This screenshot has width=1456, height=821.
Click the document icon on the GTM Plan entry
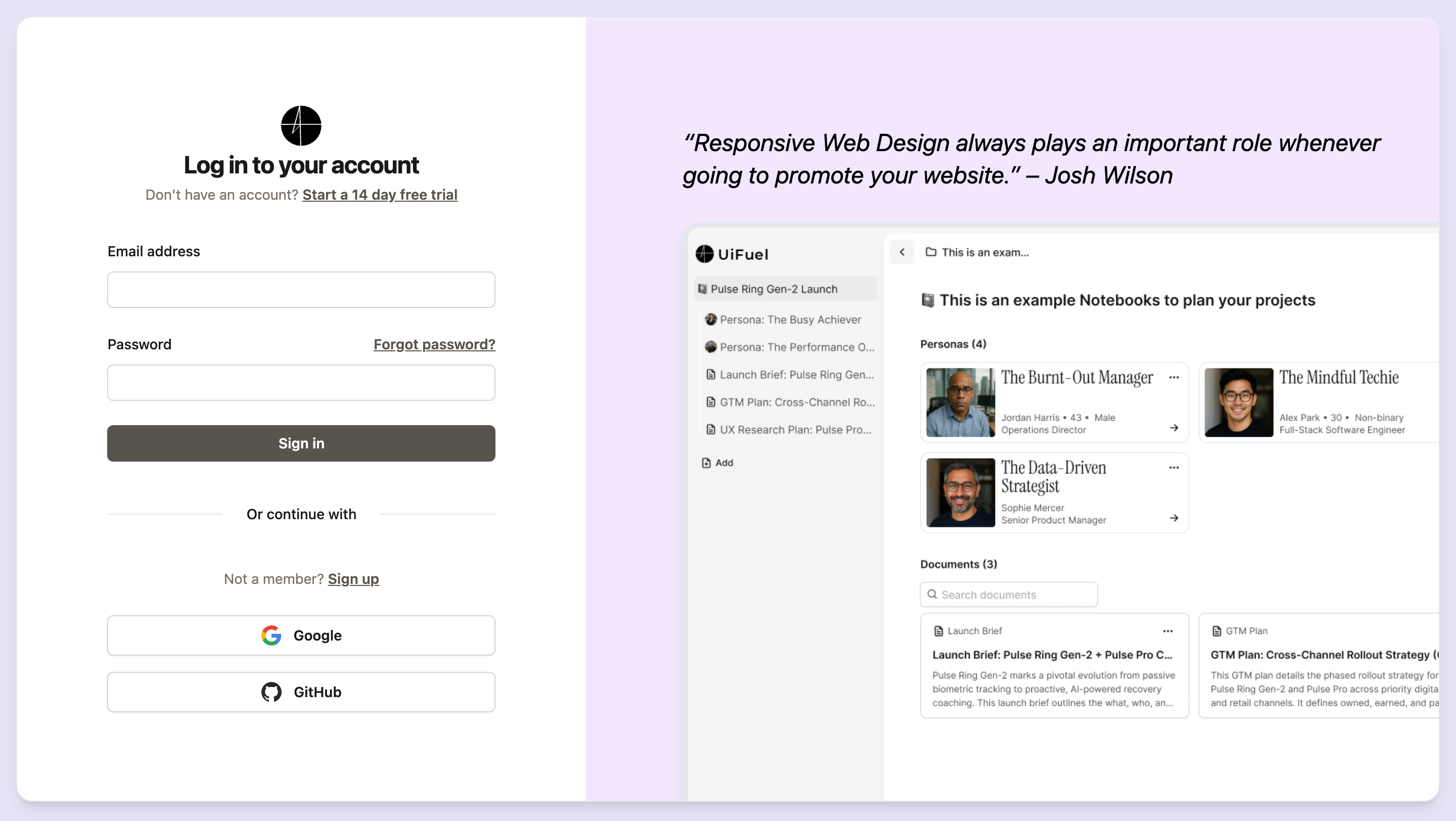point(1216,630)
